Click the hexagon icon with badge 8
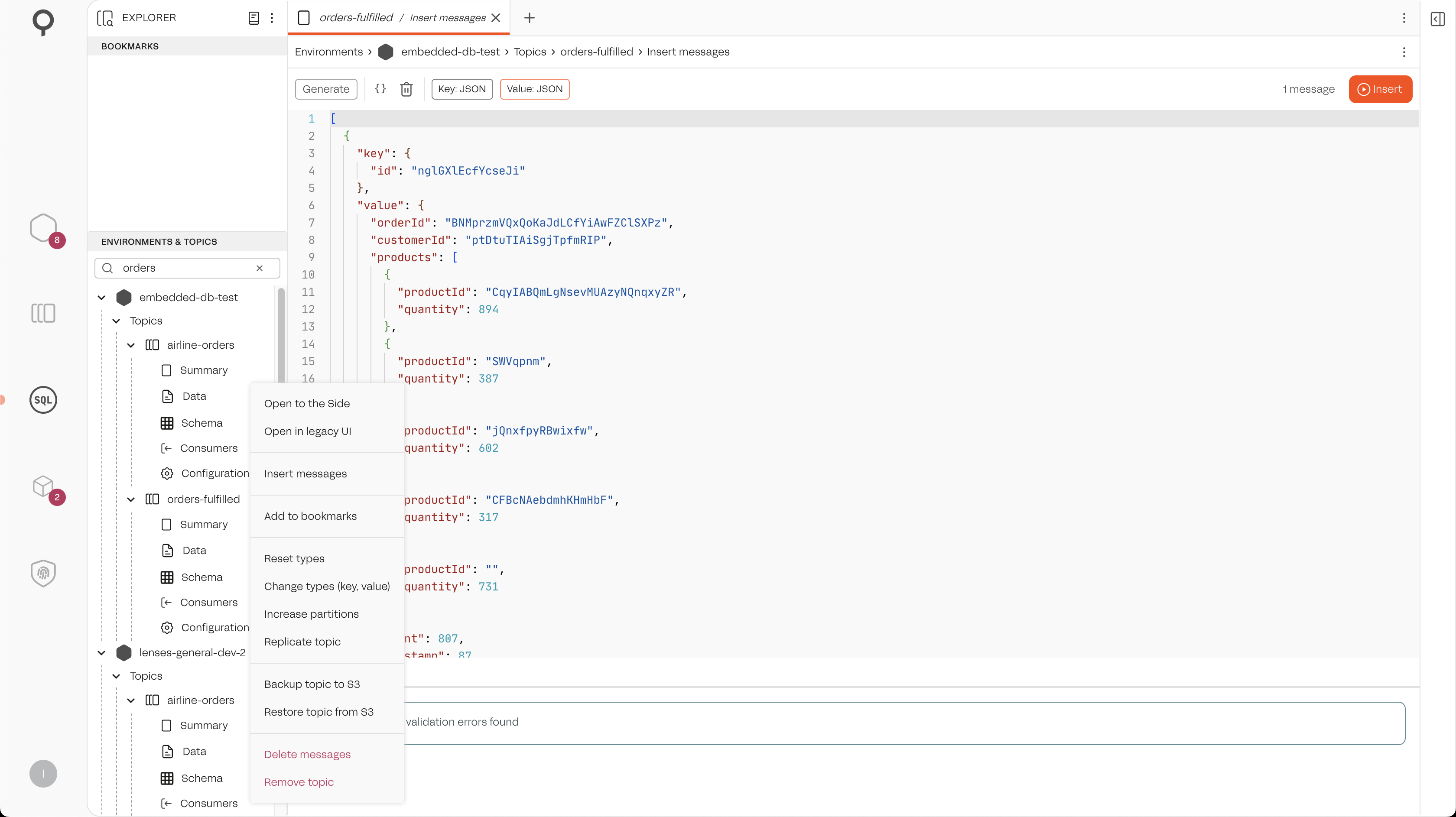 point(43,228)
